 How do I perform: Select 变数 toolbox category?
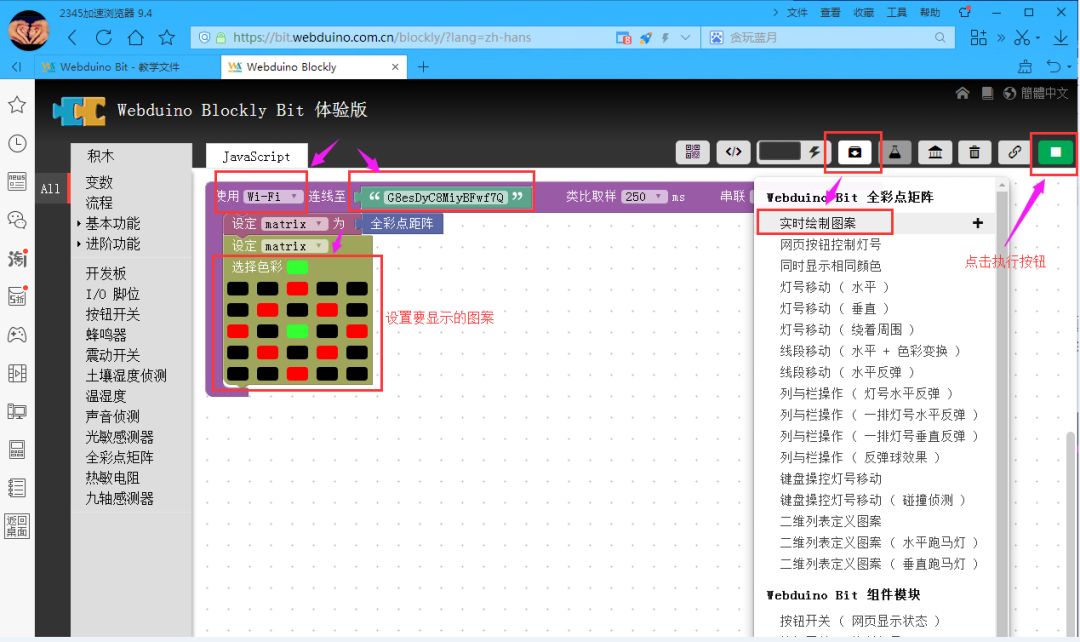coord(99,182)
